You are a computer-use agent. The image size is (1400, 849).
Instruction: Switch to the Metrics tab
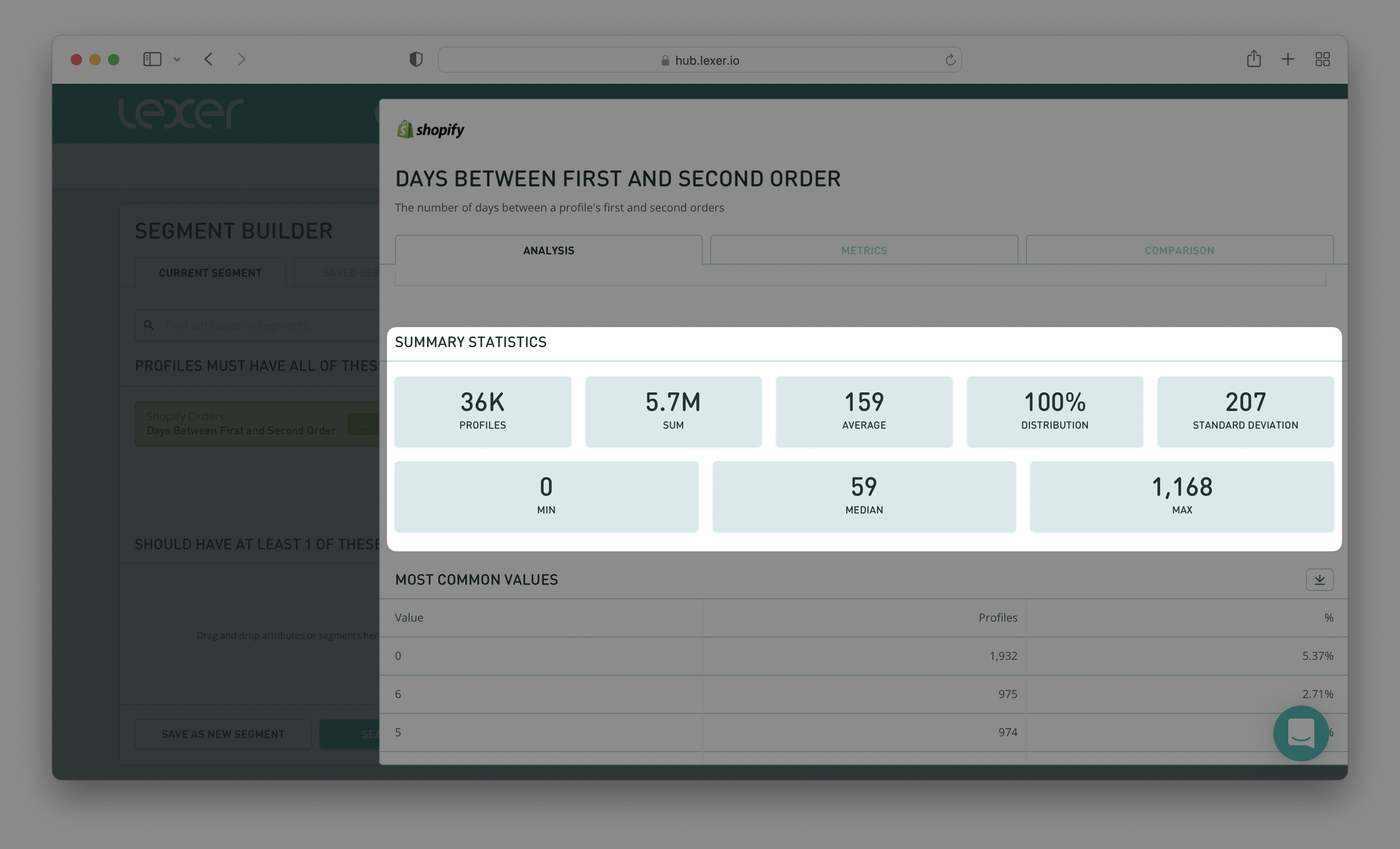863,250
